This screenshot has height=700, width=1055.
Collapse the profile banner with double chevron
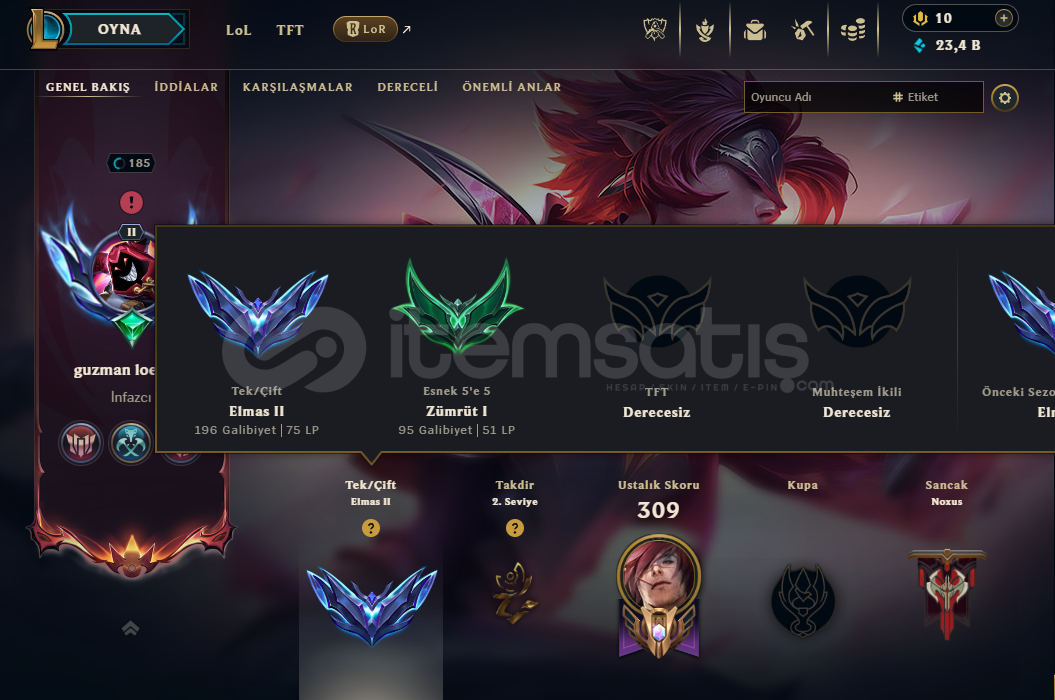[x=131, y=629]
